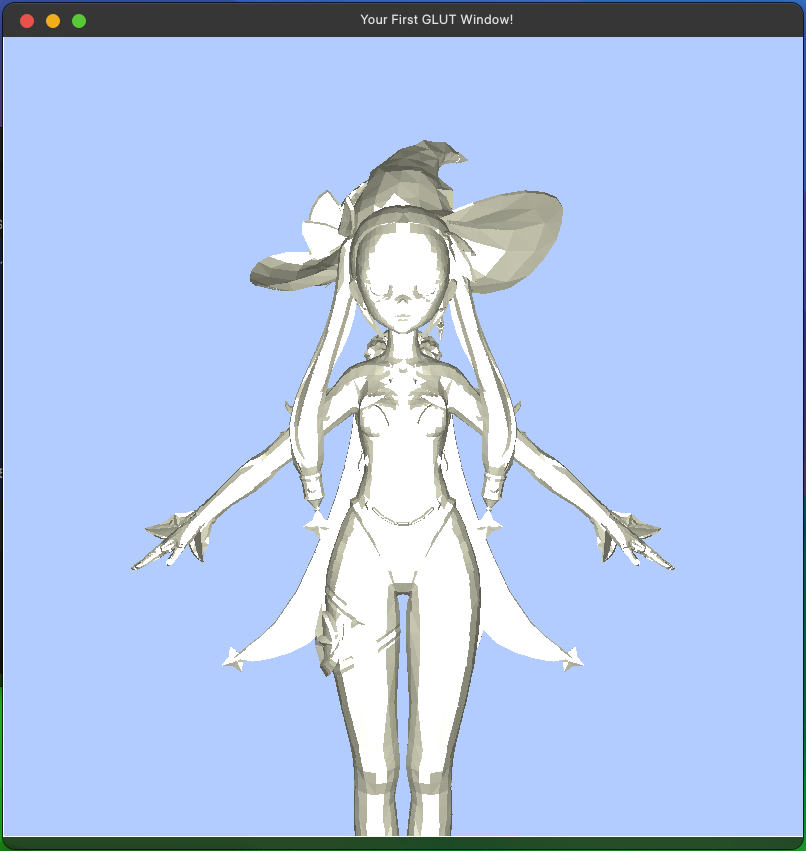The image size is (806, 851).
Task: Click the white bow on the hat
Action: point(323,221)
